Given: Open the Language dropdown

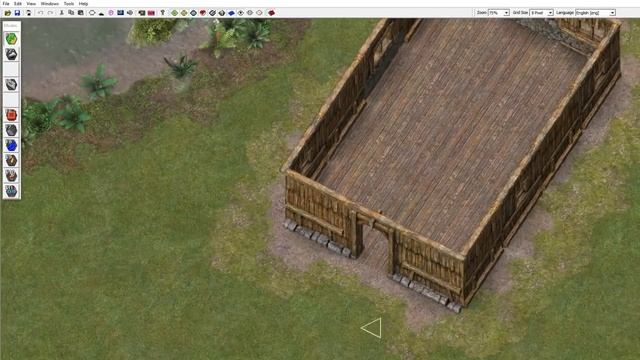Looking at the screenshot, I should 595,13.
